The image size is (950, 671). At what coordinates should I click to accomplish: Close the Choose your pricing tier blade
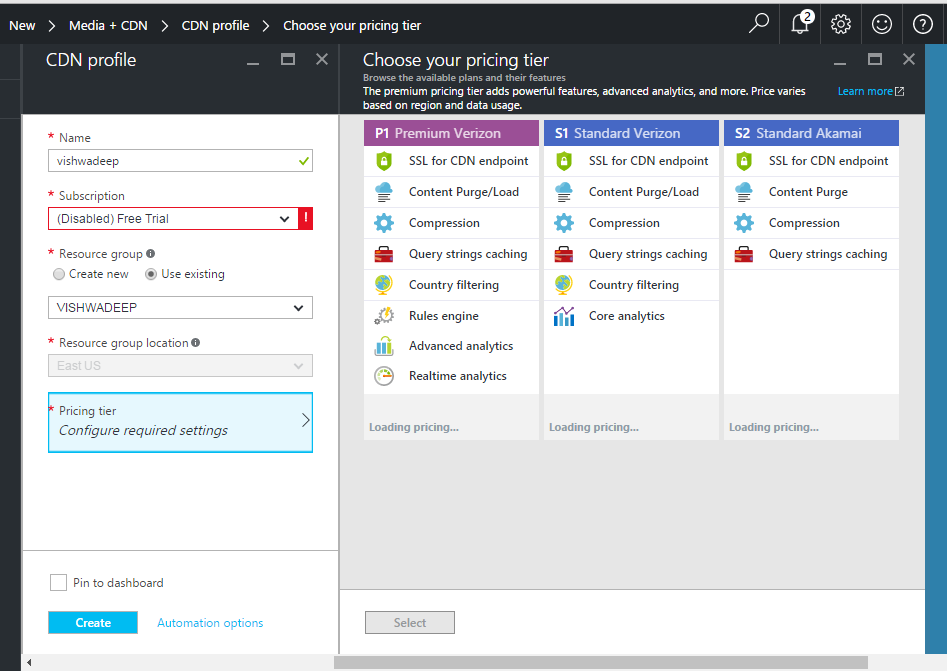click(x=908, y=59)
